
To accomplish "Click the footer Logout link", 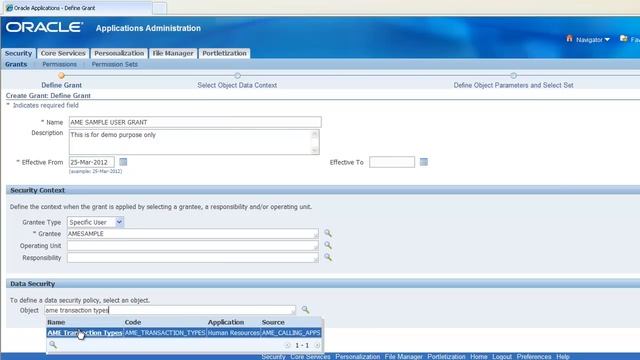I will coord(502,356).
